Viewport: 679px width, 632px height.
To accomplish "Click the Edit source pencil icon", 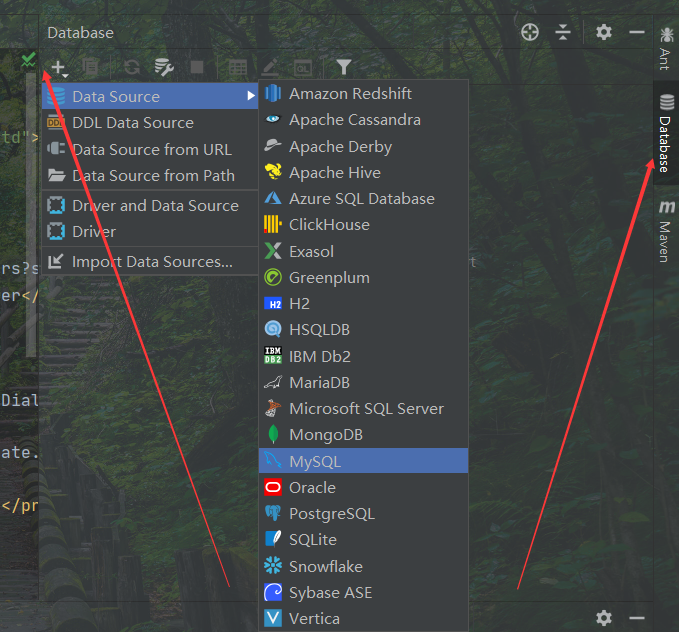I will [x=270, y=68].
